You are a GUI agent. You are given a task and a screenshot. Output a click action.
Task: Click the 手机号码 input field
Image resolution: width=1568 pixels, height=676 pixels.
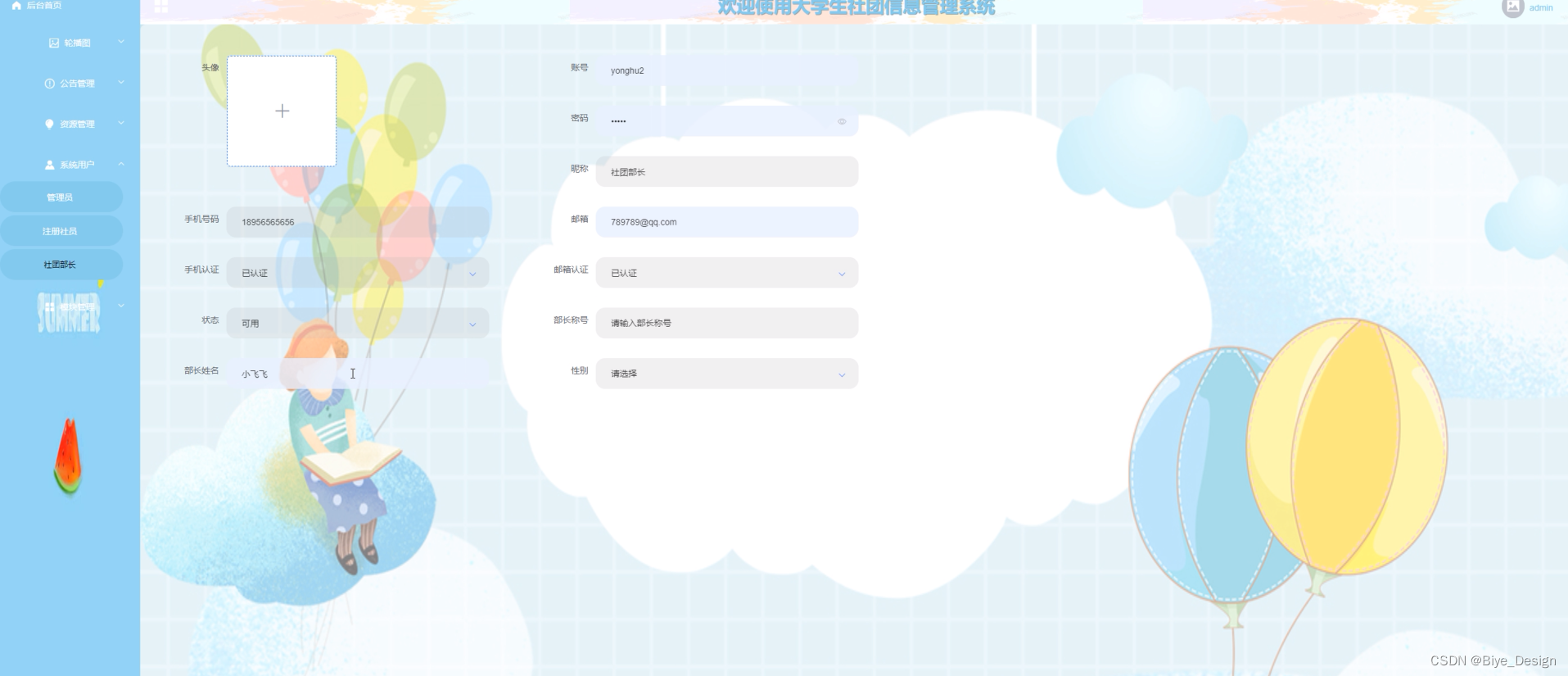[358, 222]
